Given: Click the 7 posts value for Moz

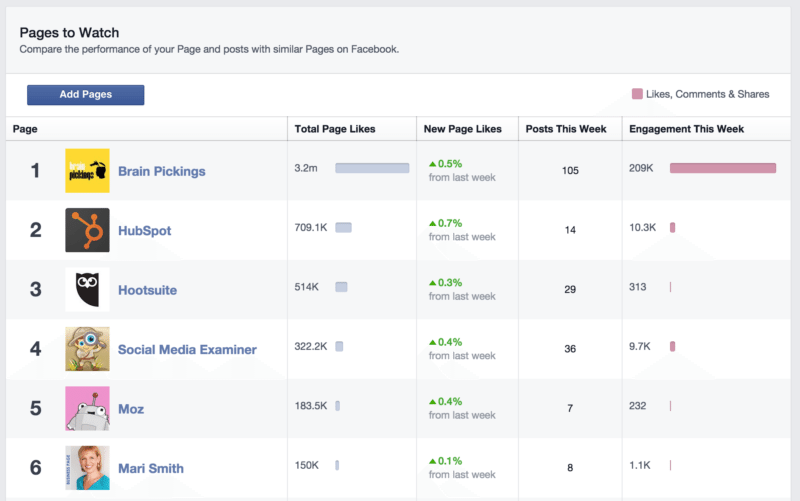Looking at the screenshot, I should pos(570,409).
